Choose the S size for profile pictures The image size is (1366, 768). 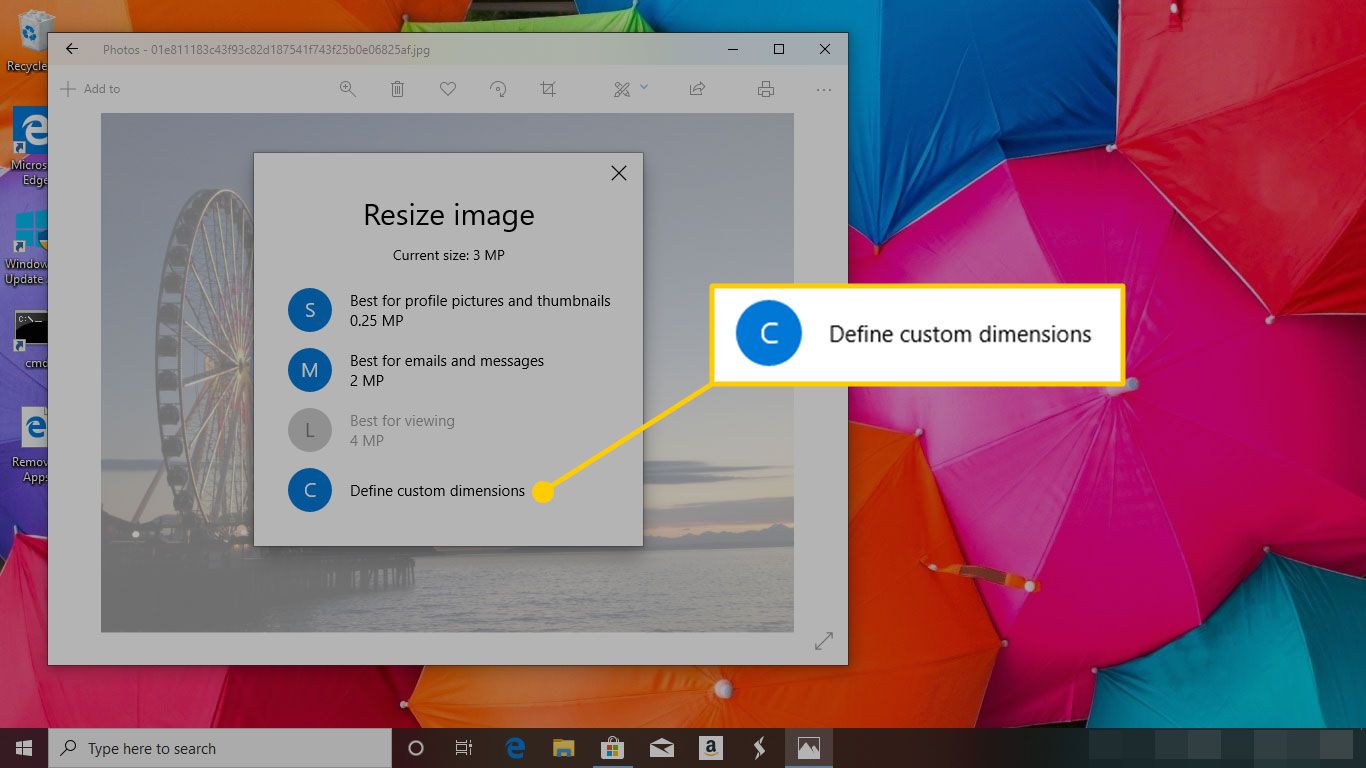point(450,310)
